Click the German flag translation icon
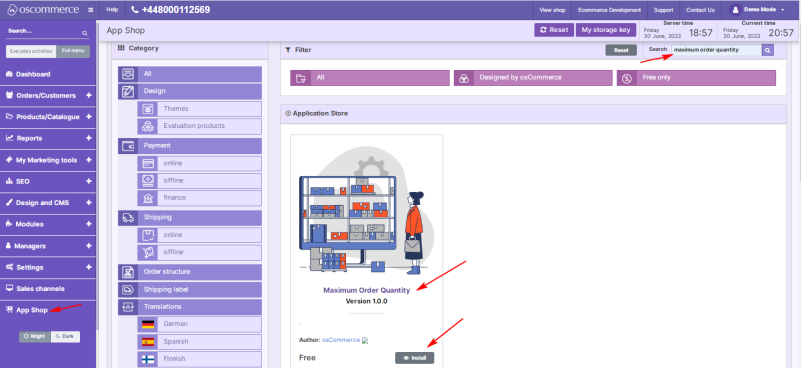This screenshot has width=801, height=368. click(148, 324)
